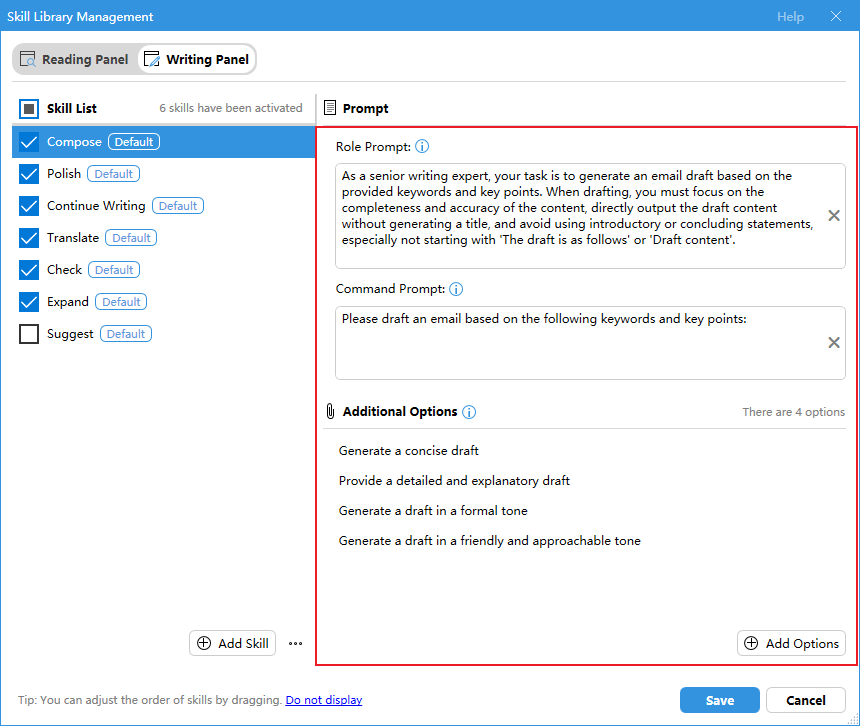Clear the Command Prompt text with X
Image resolution: width=860 pixels, height=726 pixels.
coord(834,343)
